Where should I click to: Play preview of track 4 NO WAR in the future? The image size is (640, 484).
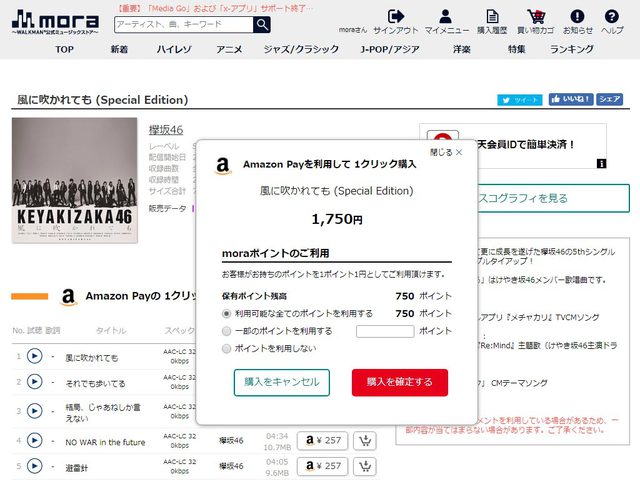[34, 440]
